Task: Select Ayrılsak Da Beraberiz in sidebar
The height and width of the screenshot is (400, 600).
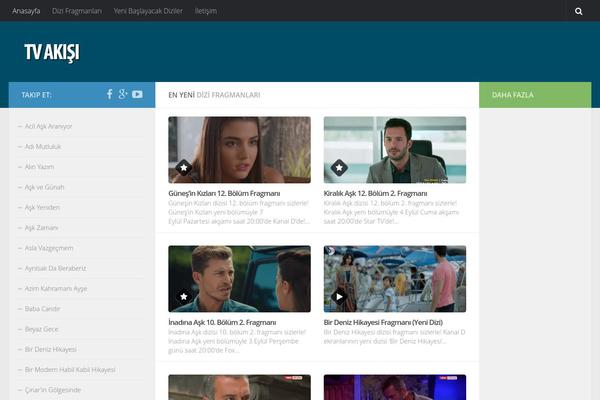Action: click(55, 268)
